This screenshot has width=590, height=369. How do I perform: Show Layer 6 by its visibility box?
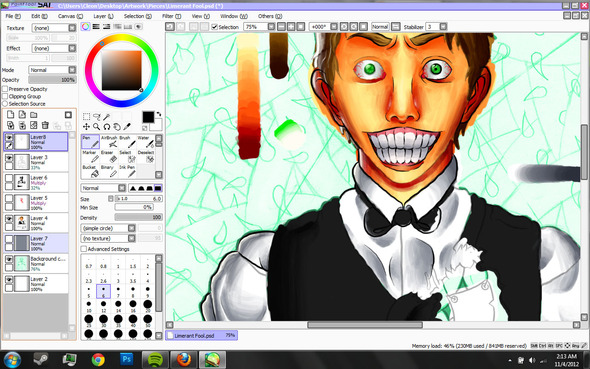point(9,178)
